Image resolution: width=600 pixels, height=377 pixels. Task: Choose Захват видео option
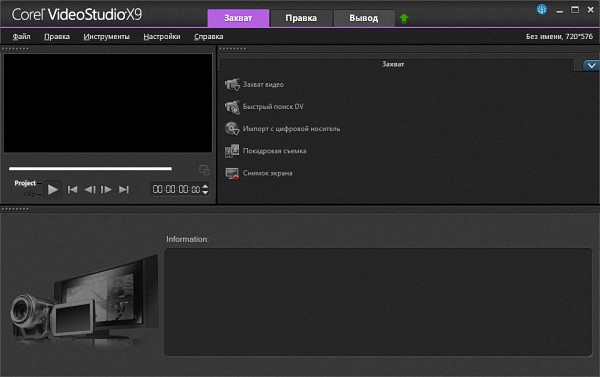(263, 85)
